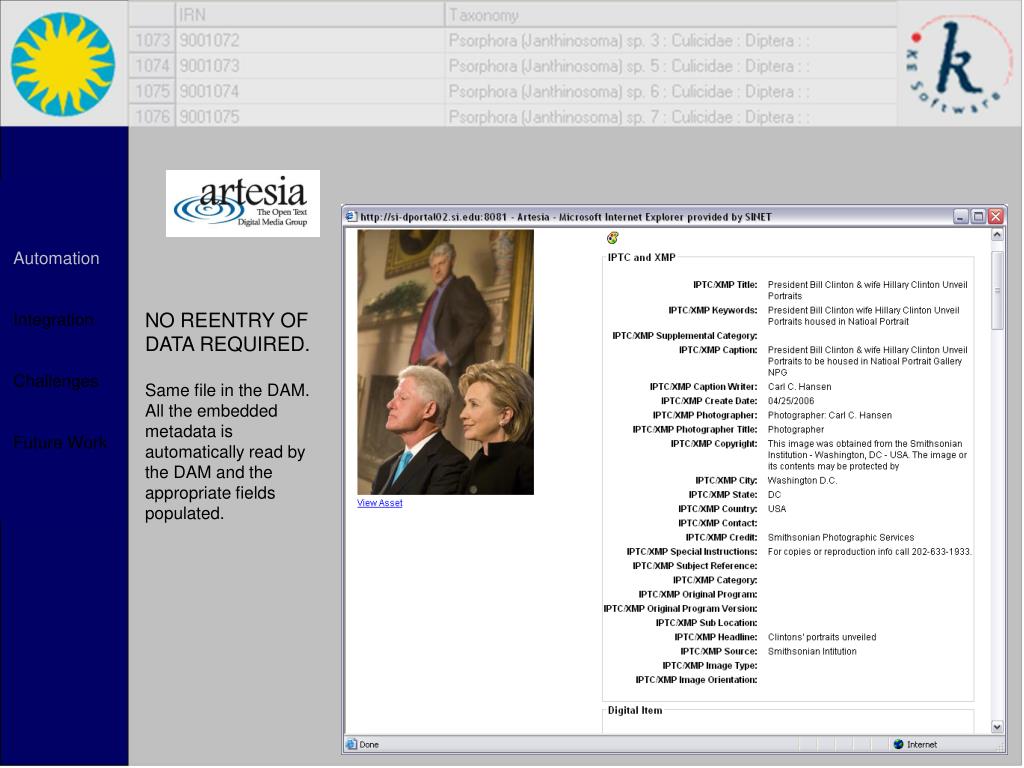Click IRN cell 9001075
This screenshot has height=768, width=1024.
pyautogui.click(x=310, y=116)
